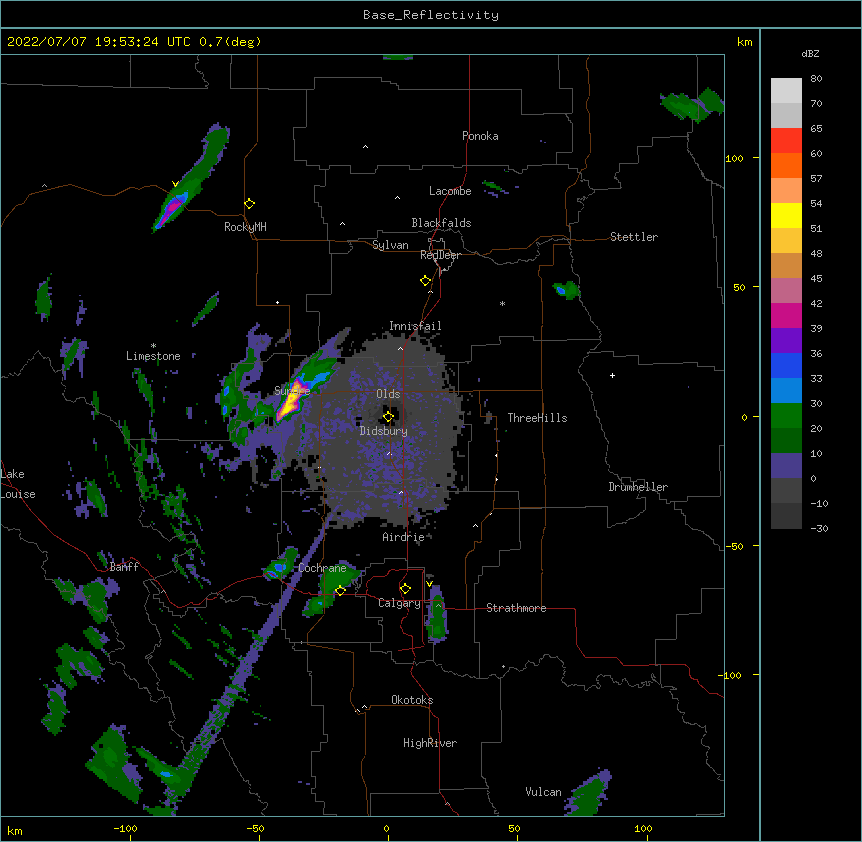Select the light gray 70–80 dBZ legend swatch
This screenshot has width=862, height=842.
tap(786, 91)
